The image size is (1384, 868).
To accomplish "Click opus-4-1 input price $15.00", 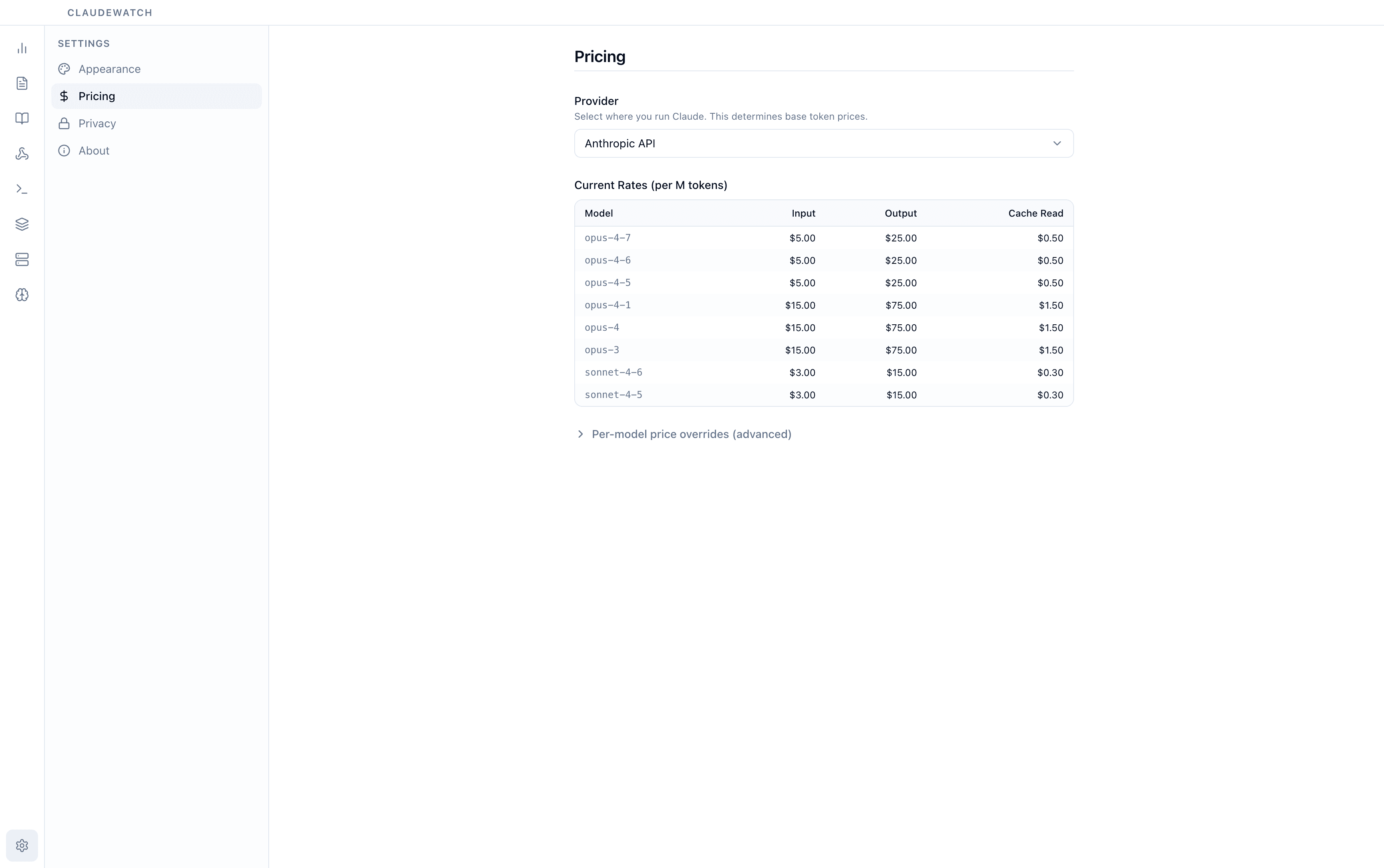I will point(800,305).
